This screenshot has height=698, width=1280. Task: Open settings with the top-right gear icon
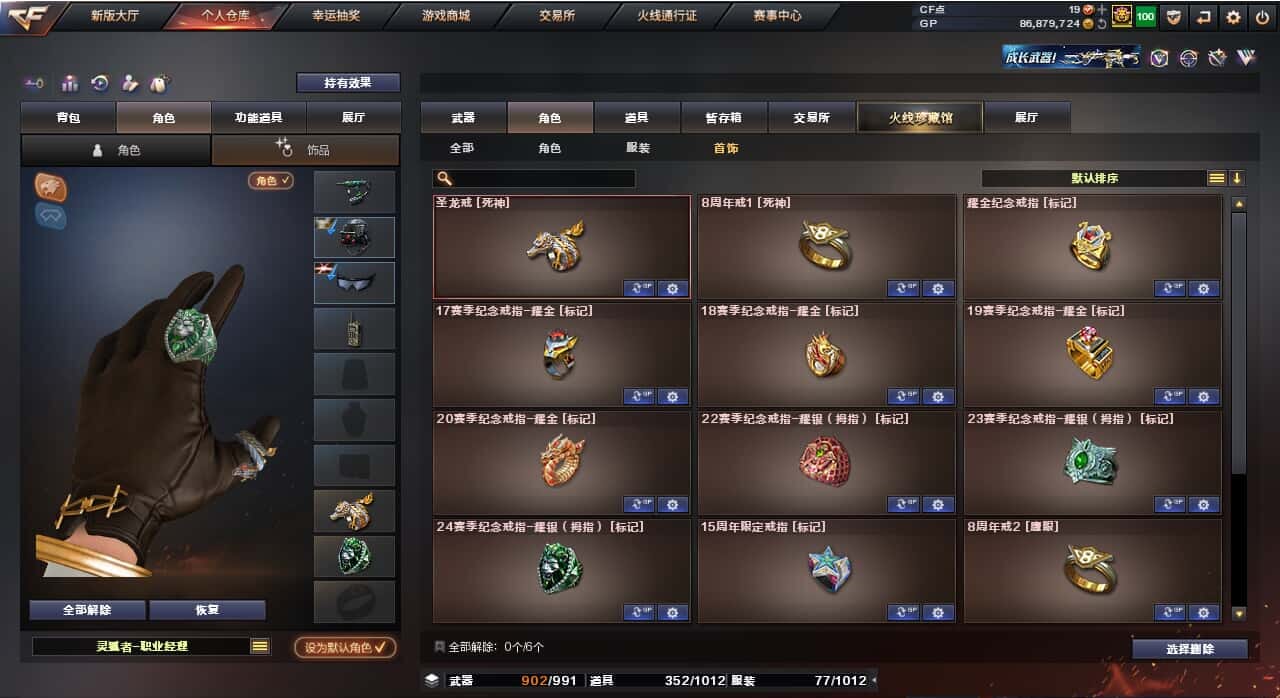coord(1233,16)
